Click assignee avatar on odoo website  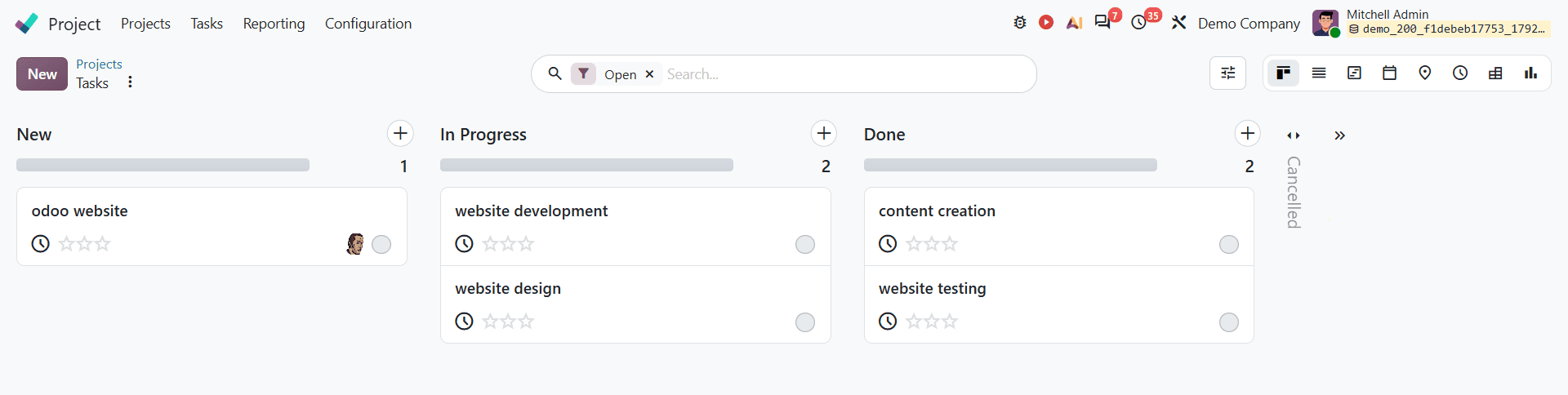355,244
